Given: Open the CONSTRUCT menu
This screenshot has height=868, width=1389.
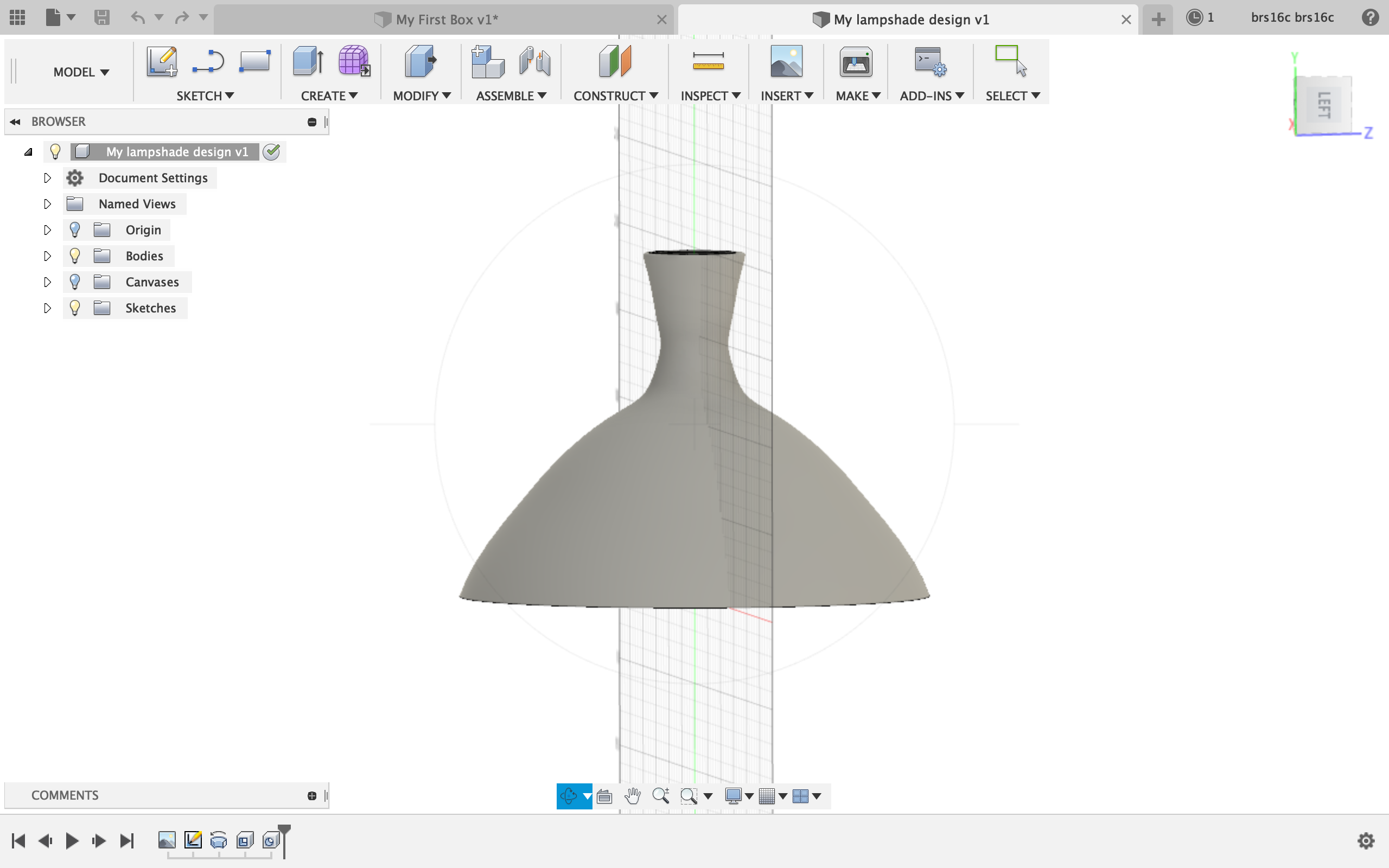Looking at the screenshot, I should (615, 96).
